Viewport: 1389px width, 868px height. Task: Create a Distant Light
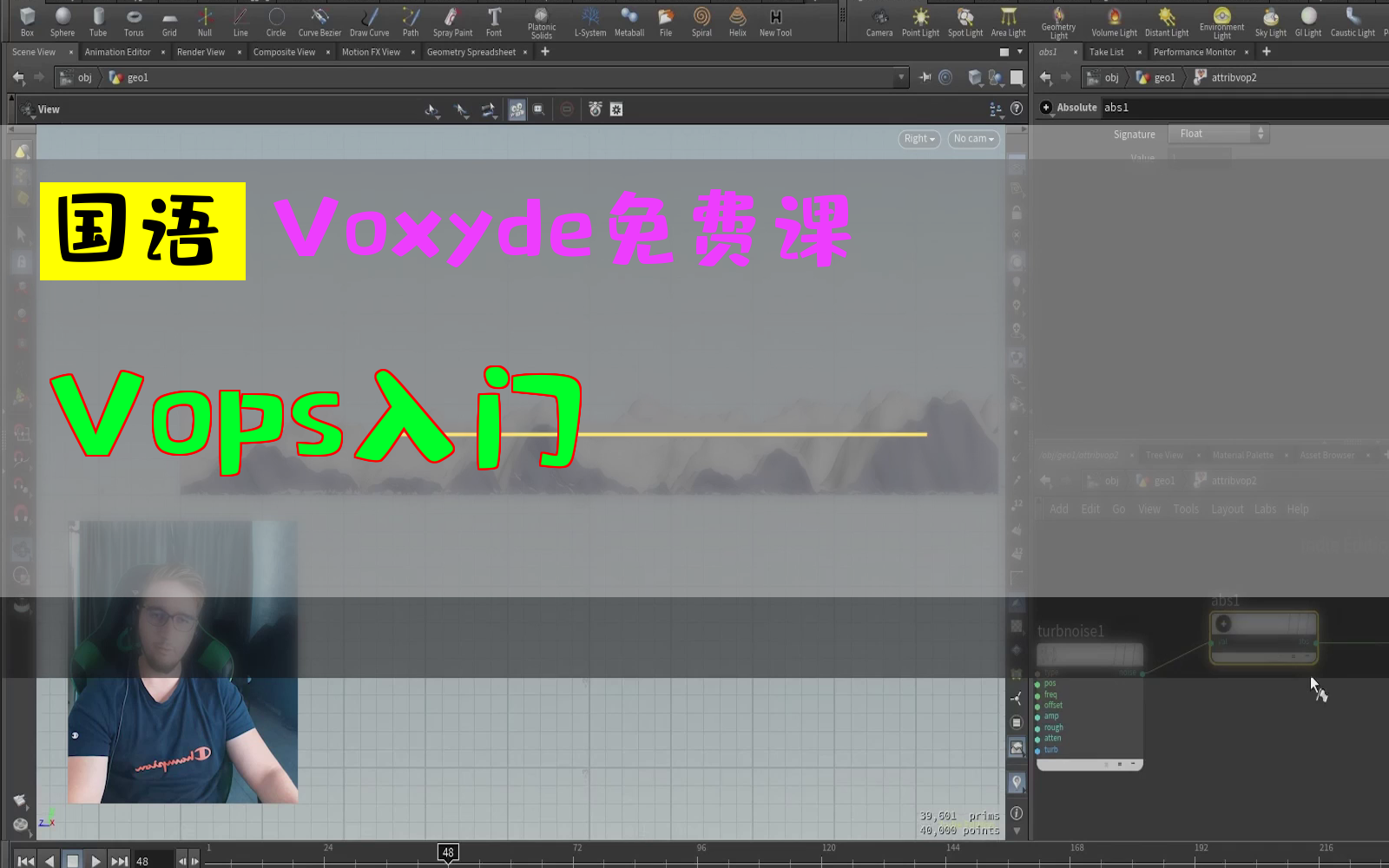pyautogui.click(x=1167, y=22)
